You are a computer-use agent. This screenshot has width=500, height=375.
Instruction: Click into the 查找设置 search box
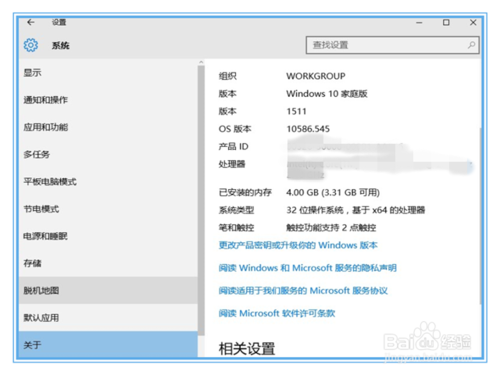[x=392, y=45]
